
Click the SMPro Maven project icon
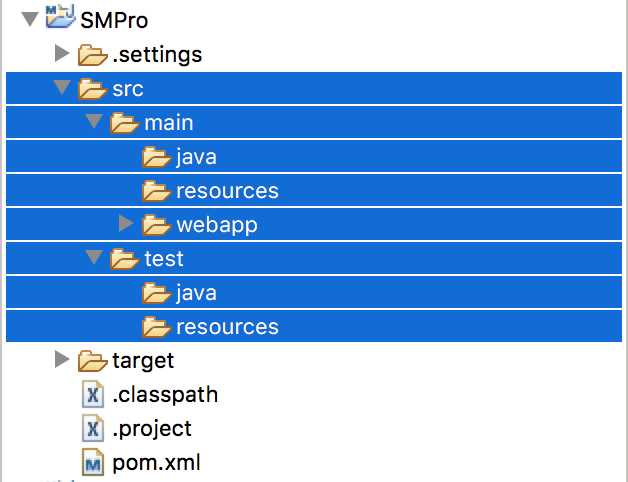(x=61, y=18)
